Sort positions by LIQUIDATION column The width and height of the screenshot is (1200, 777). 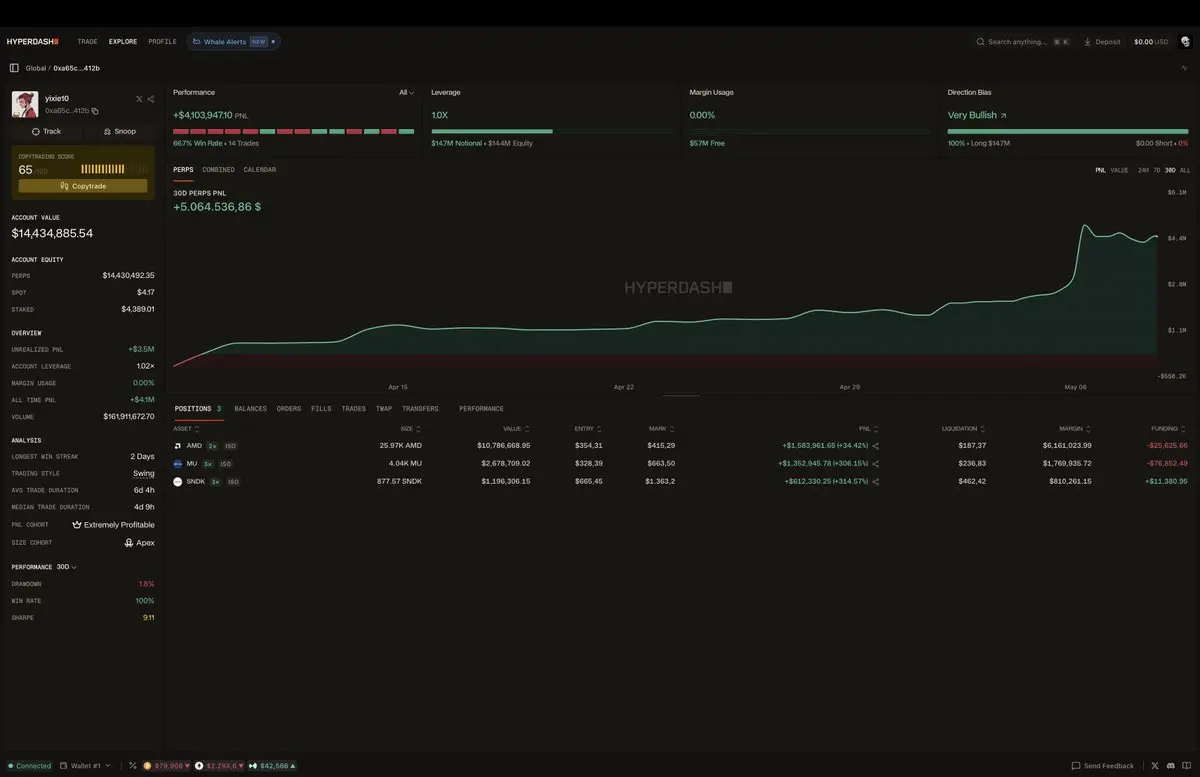tap(964, 429)
